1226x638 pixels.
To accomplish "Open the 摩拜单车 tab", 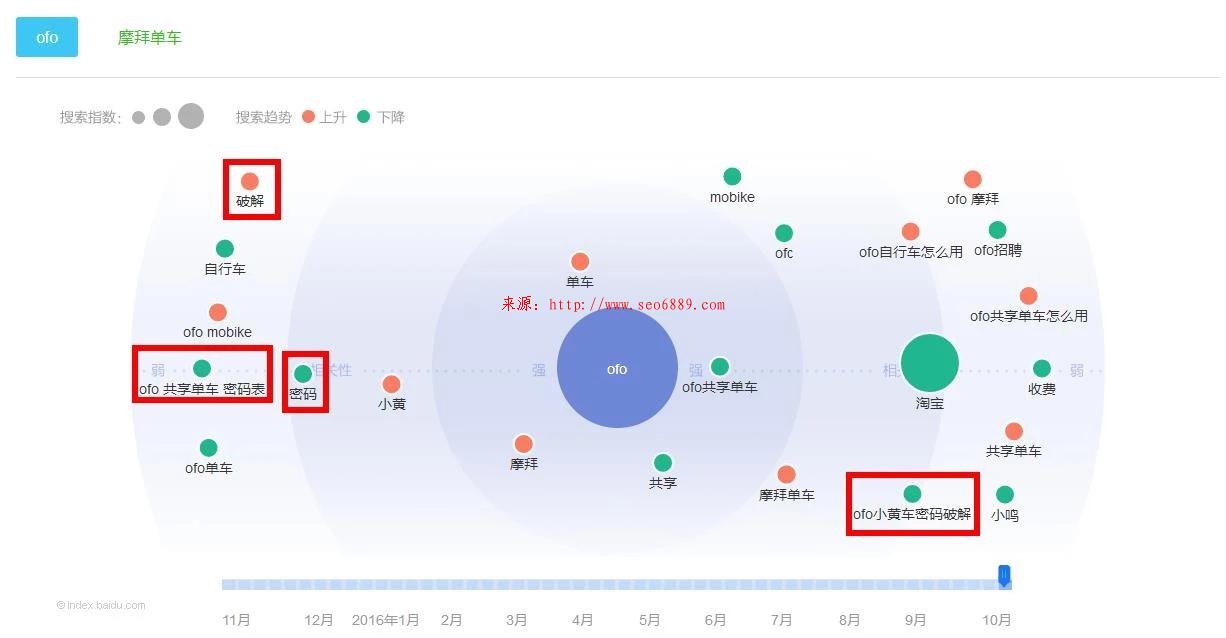I will point(149,37).
